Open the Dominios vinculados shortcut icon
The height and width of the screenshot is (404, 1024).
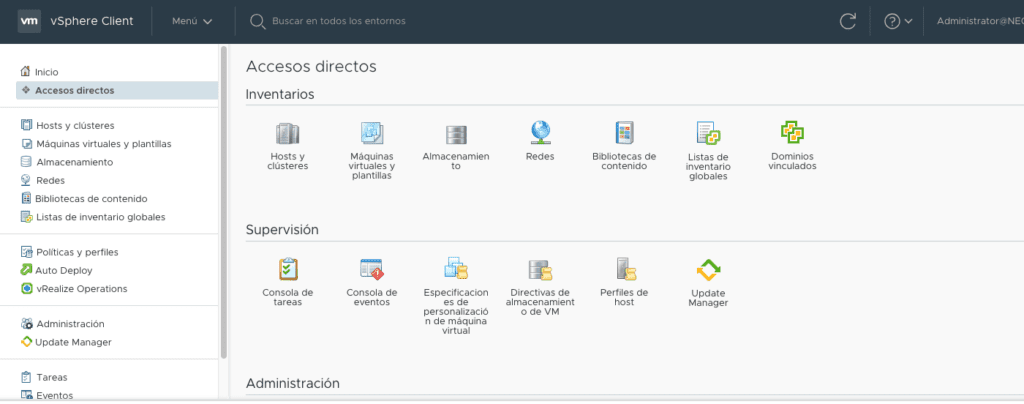[792, 133]
